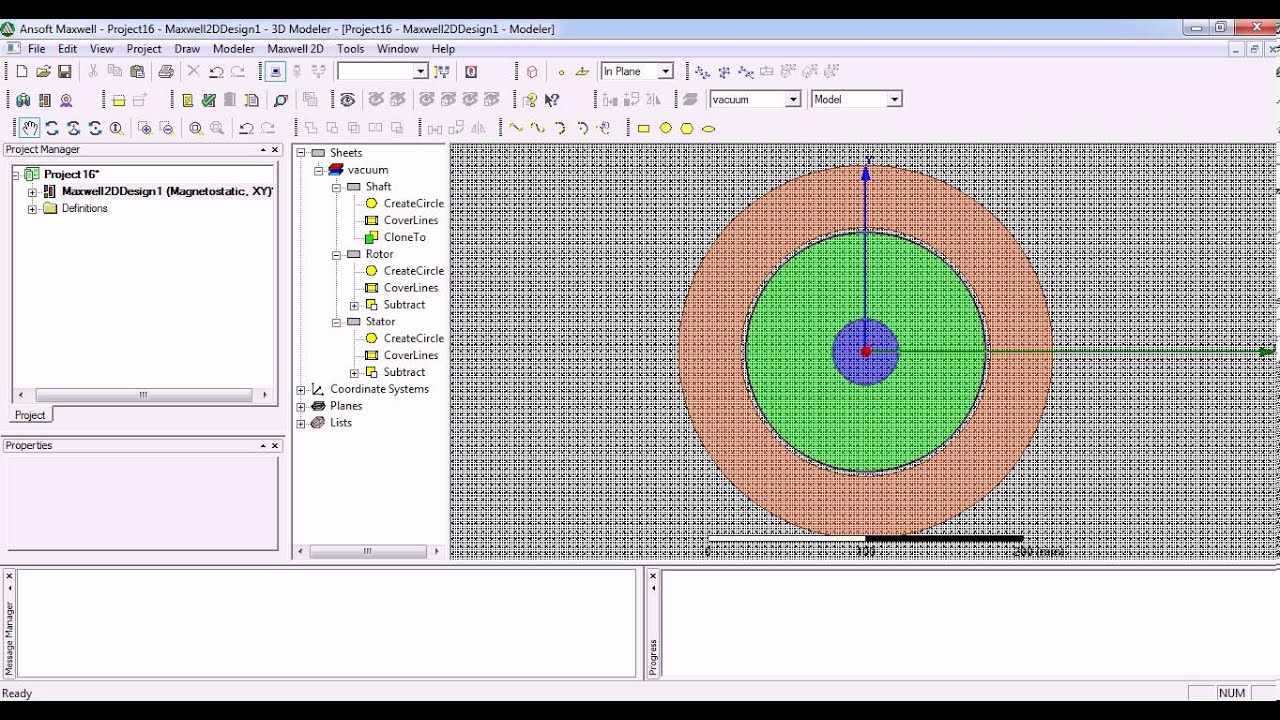Select the Draw Ellipse tool

tap(709, 128)
